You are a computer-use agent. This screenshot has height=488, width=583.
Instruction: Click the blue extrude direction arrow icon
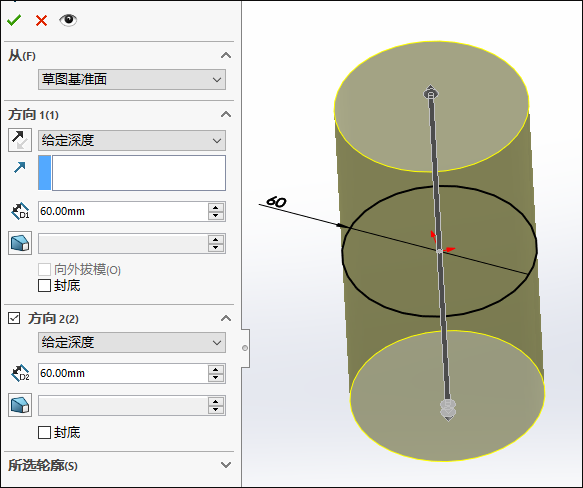(x=20, y=167)
